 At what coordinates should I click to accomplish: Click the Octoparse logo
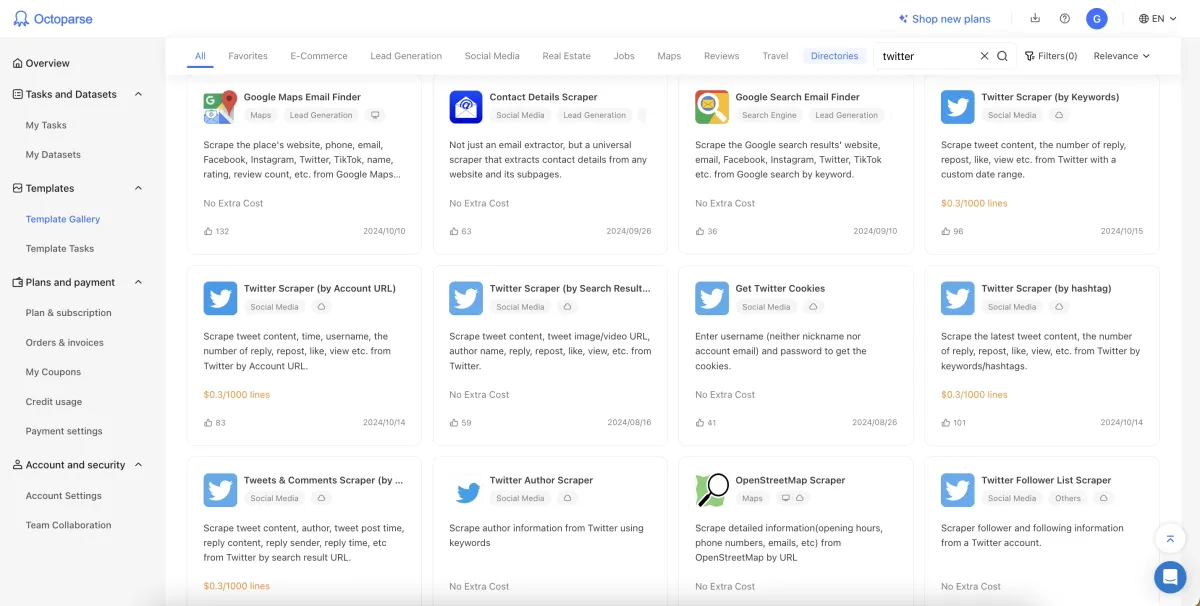(55, 19)
